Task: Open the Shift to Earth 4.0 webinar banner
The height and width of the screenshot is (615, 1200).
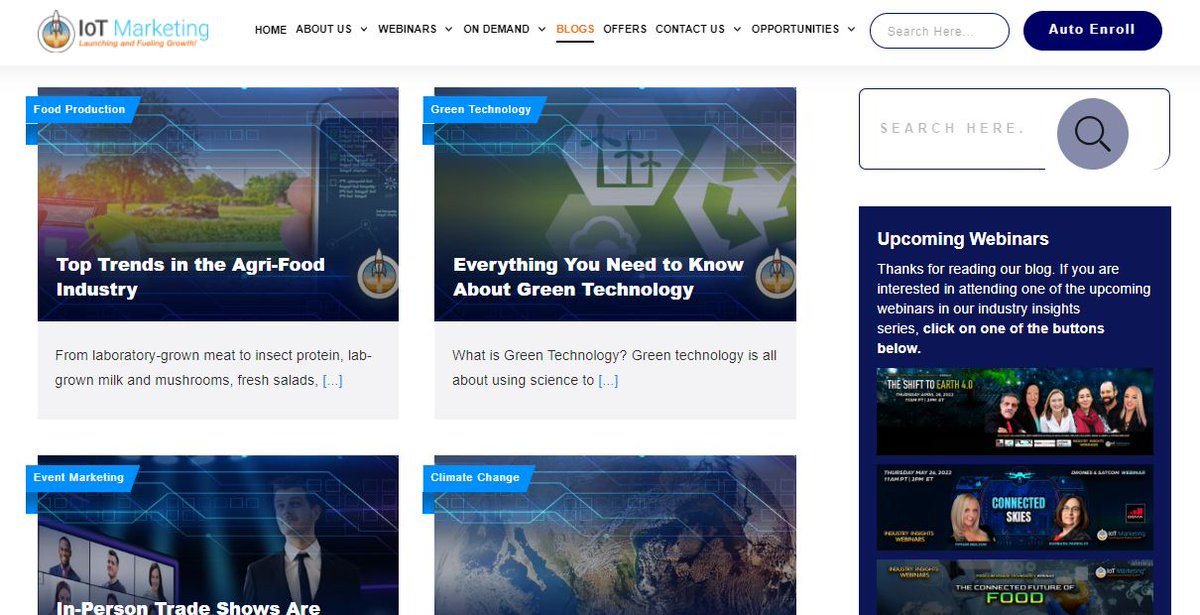Action: click(1015, 411)
